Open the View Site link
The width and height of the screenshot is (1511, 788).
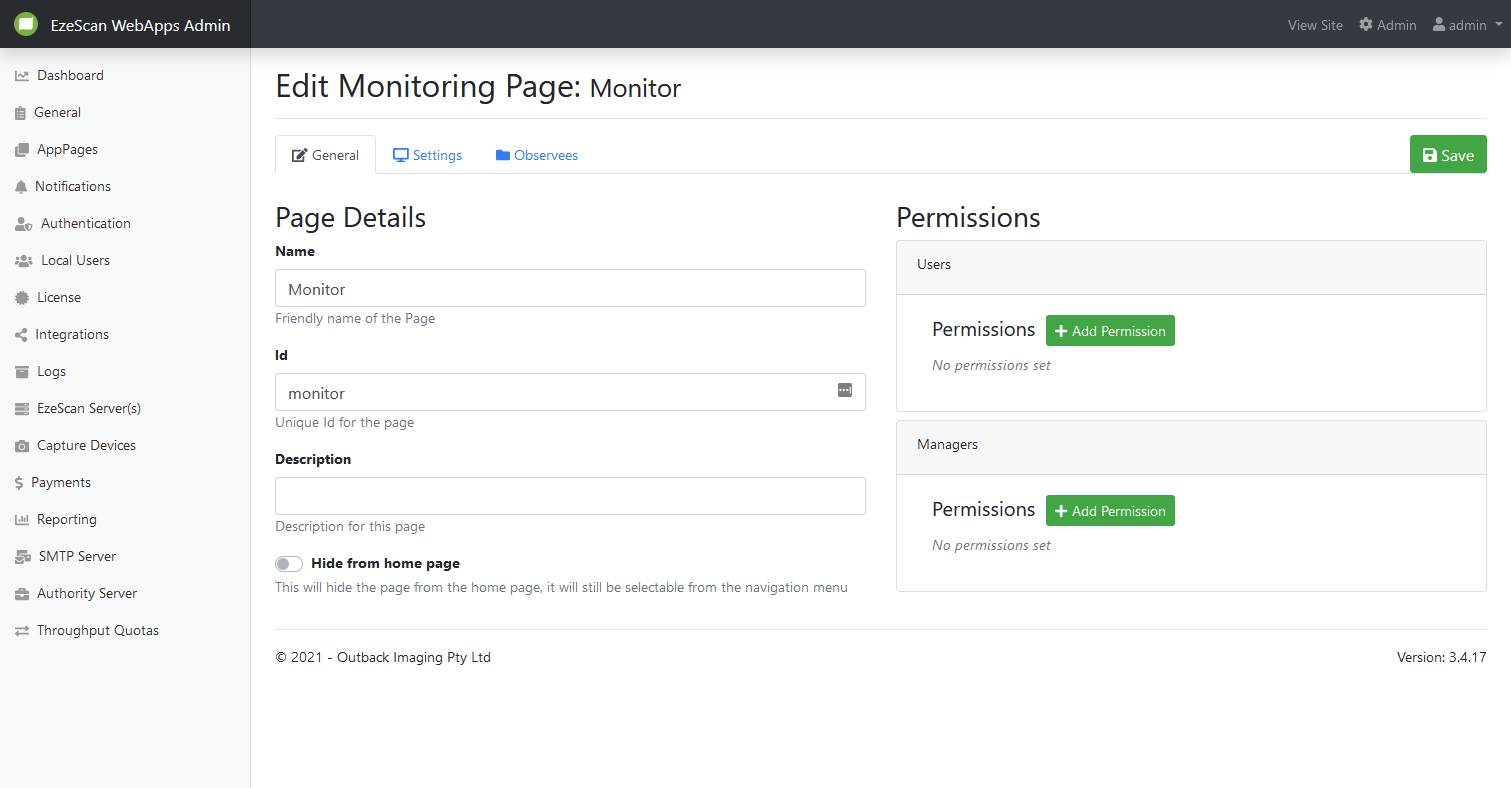[x=1315, y=25]
